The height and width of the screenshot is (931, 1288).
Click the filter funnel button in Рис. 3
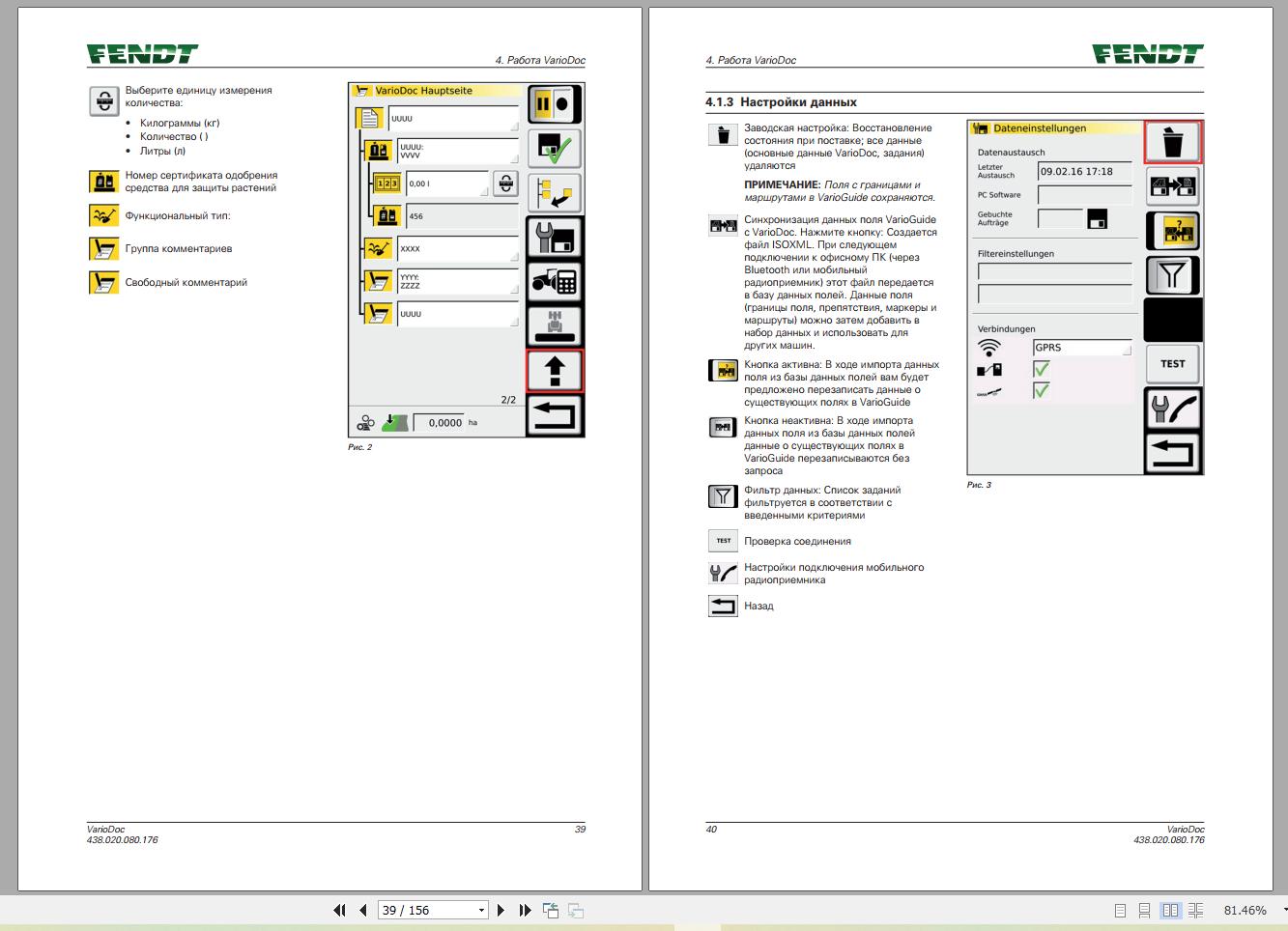(1173, 275)
